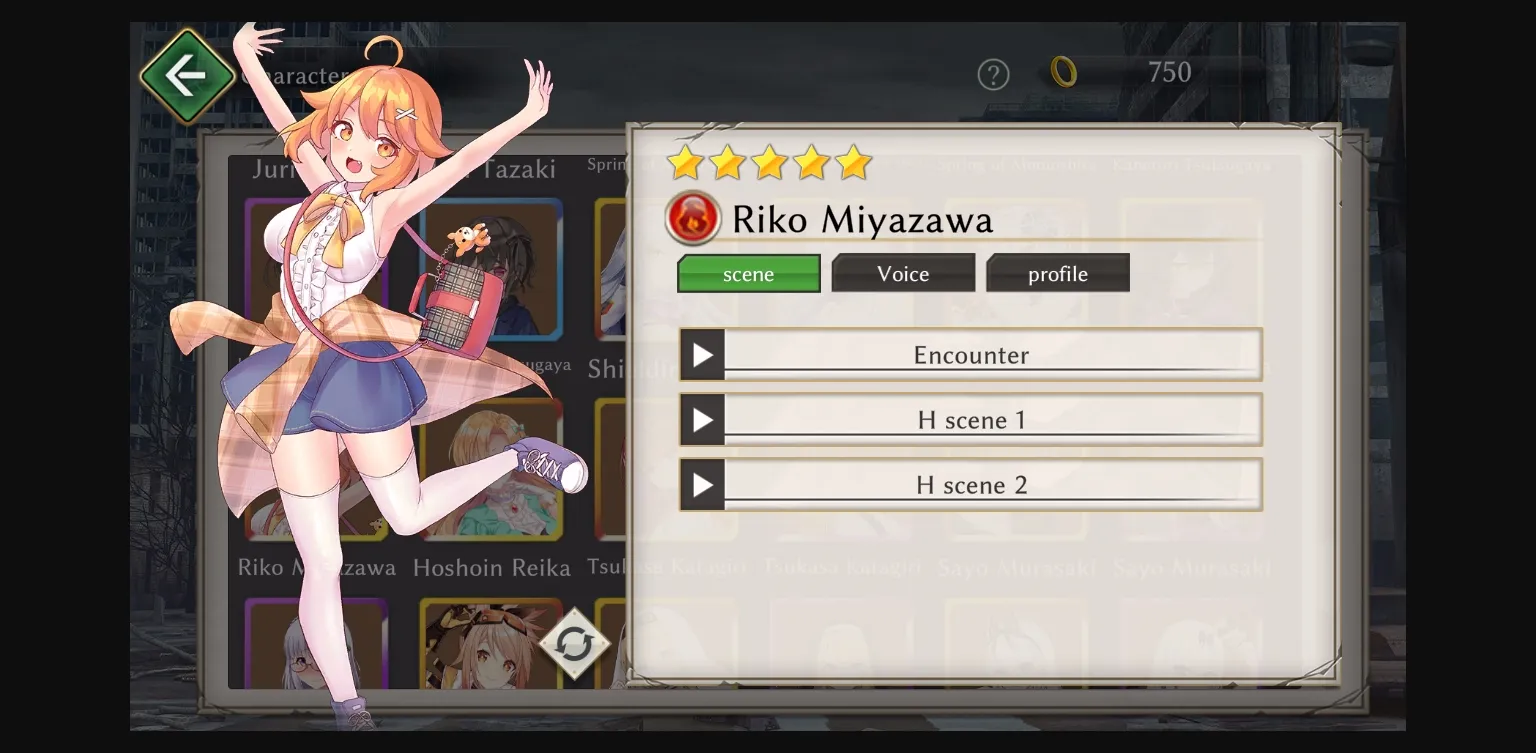Tap the gold ring currency icon
The width and height of the screenshot is (1536, 753).
pyautogui.click(x=1064, y=72)
